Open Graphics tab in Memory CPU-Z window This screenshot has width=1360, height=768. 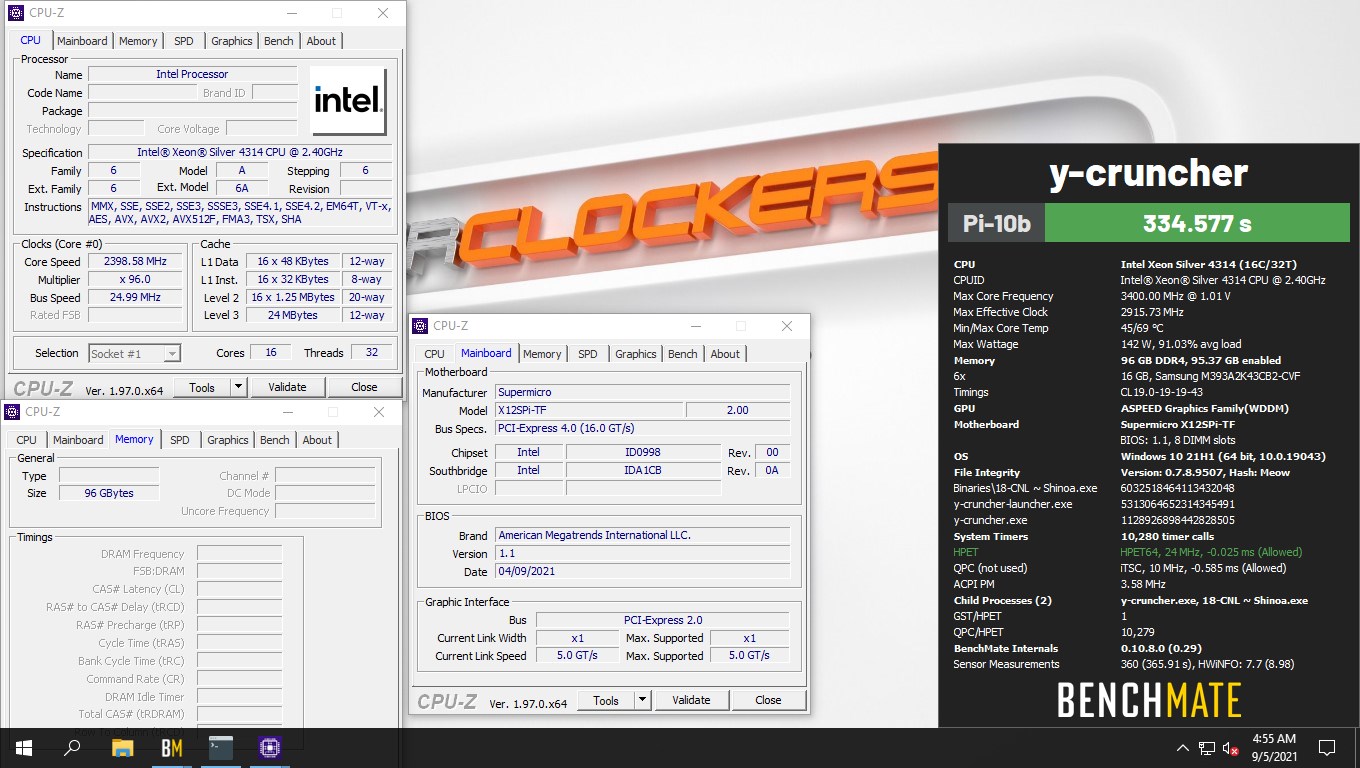(228, 440)
